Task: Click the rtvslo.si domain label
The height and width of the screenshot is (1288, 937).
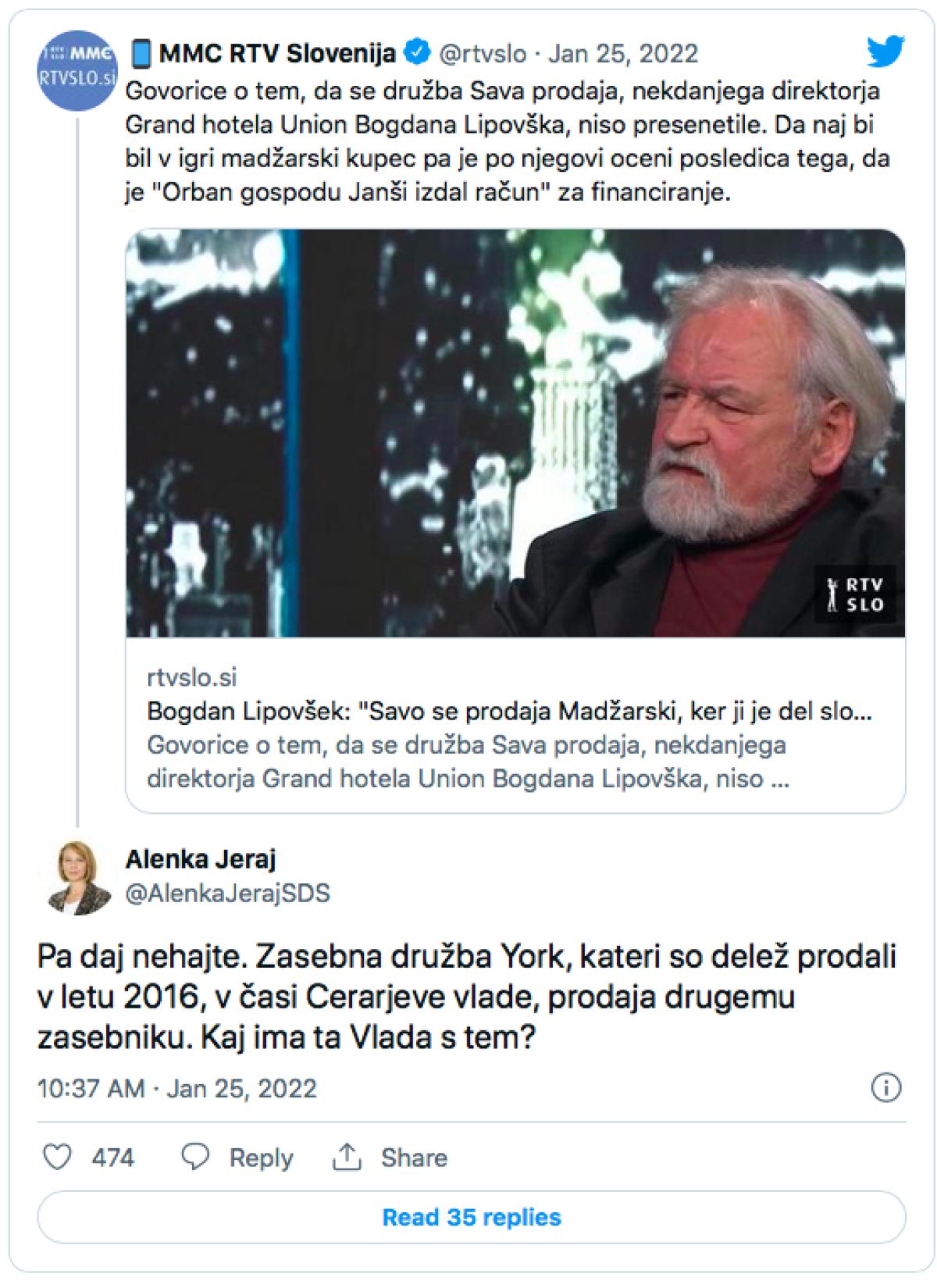Action: pos(191,677)
